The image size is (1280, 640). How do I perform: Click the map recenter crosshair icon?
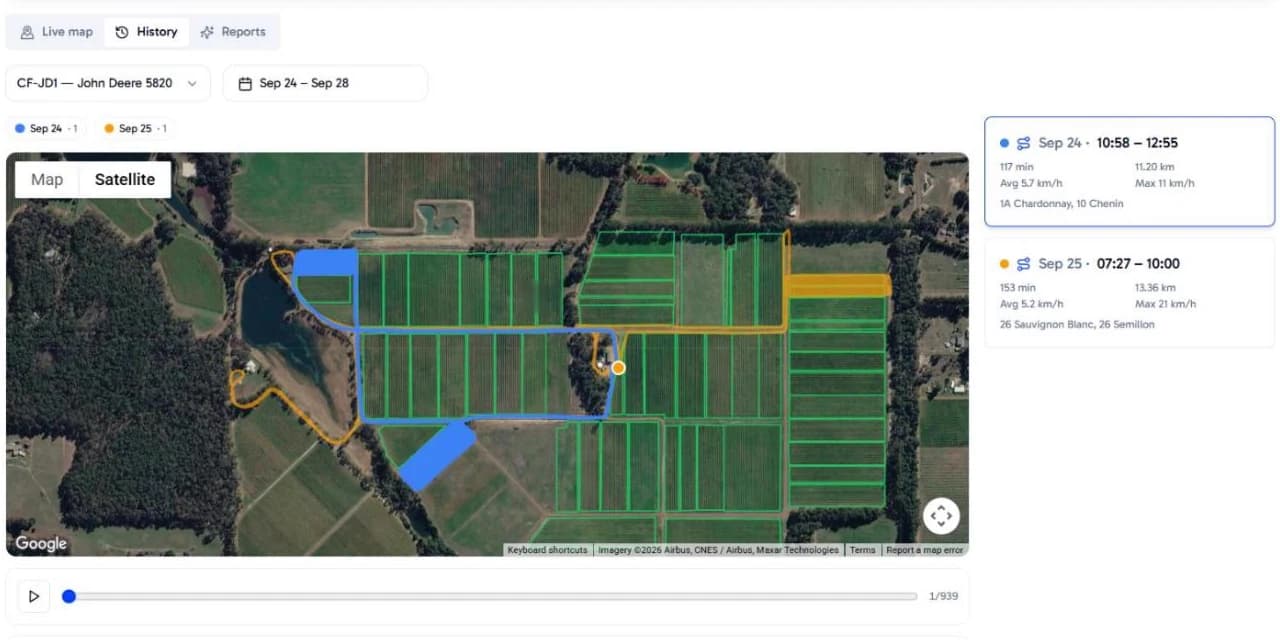pos(941,516)
